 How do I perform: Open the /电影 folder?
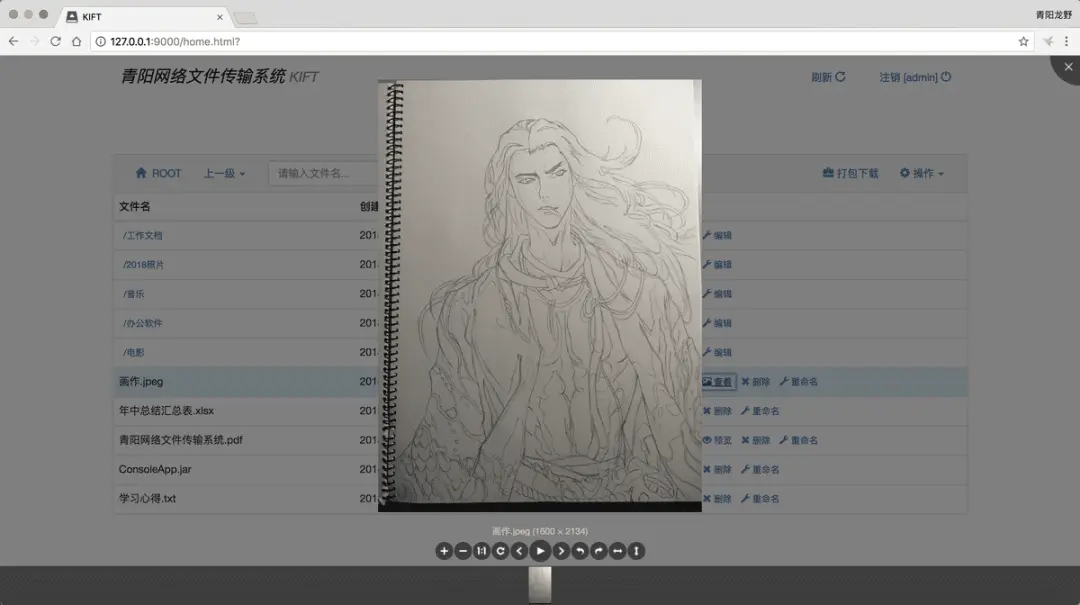click(x=134, y=353)
